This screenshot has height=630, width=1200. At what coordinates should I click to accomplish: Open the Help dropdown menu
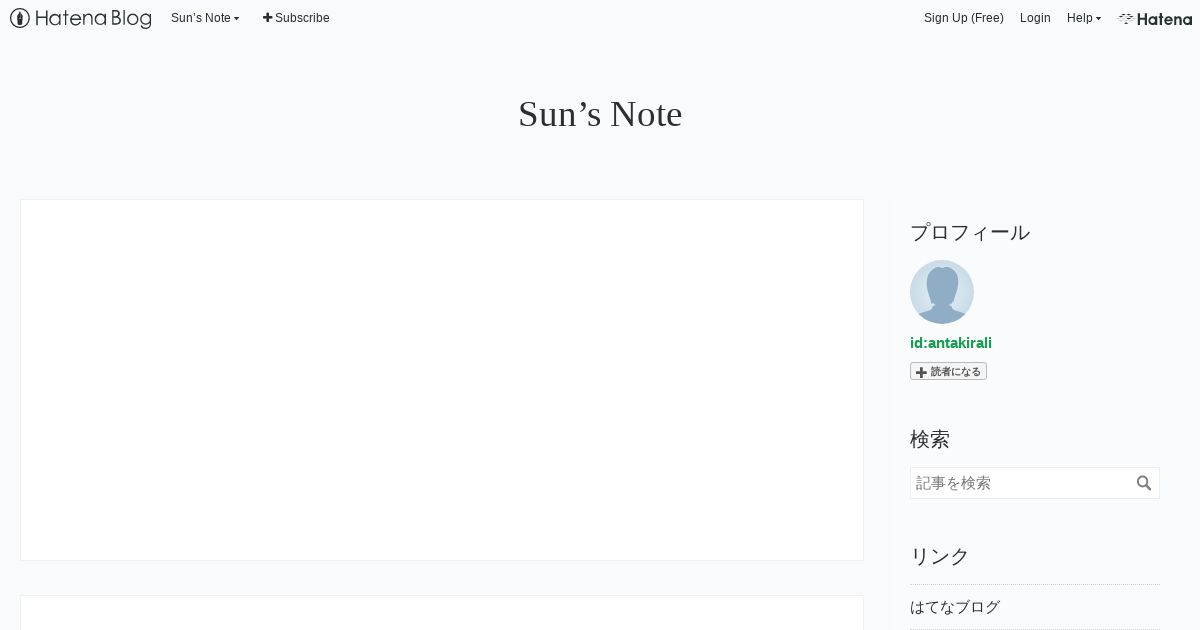pos(1084,18)
